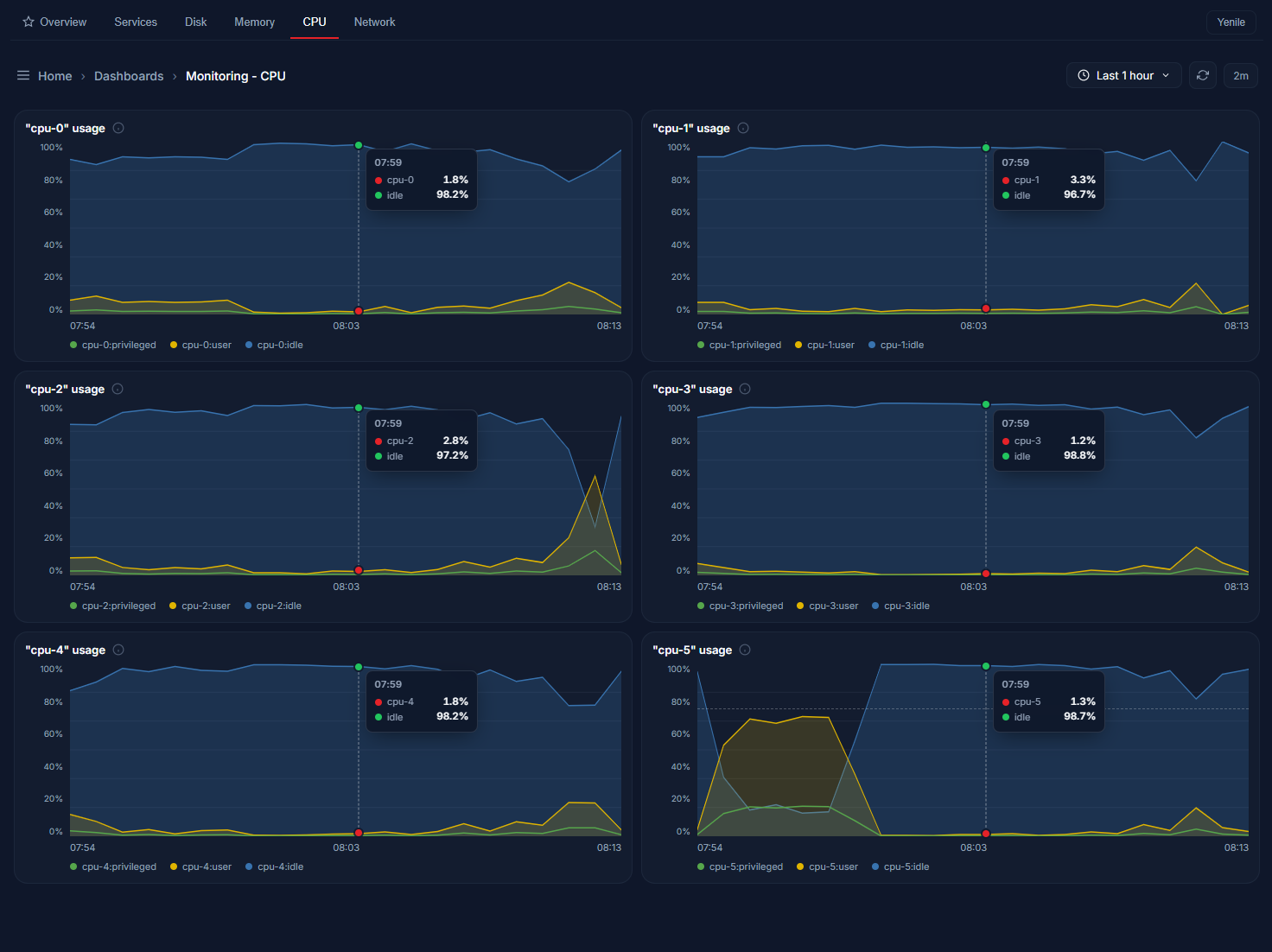Viewport: 1272px width, 952px height.
Task: Open the "cpu-5" usage info icon
Action: coord(745,650)
